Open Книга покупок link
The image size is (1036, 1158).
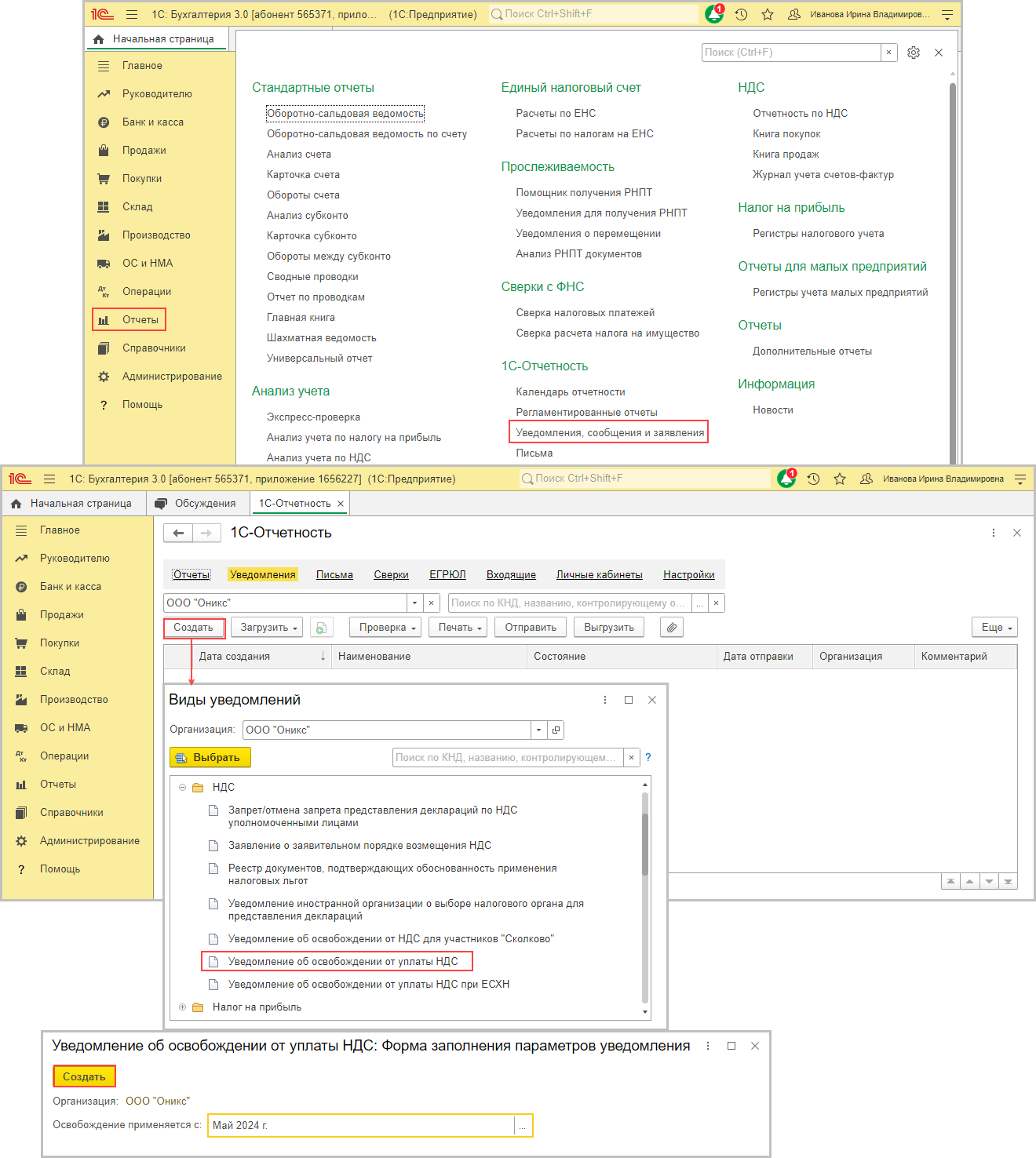coord(786,134)
